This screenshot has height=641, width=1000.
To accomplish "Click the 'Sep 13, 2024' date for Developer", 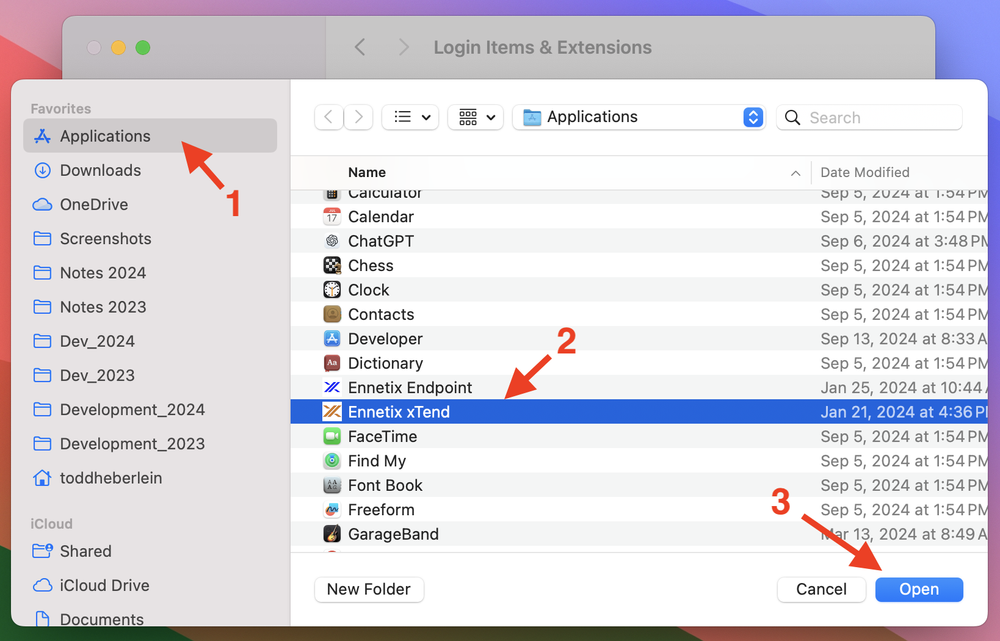I will click(903, 339).
